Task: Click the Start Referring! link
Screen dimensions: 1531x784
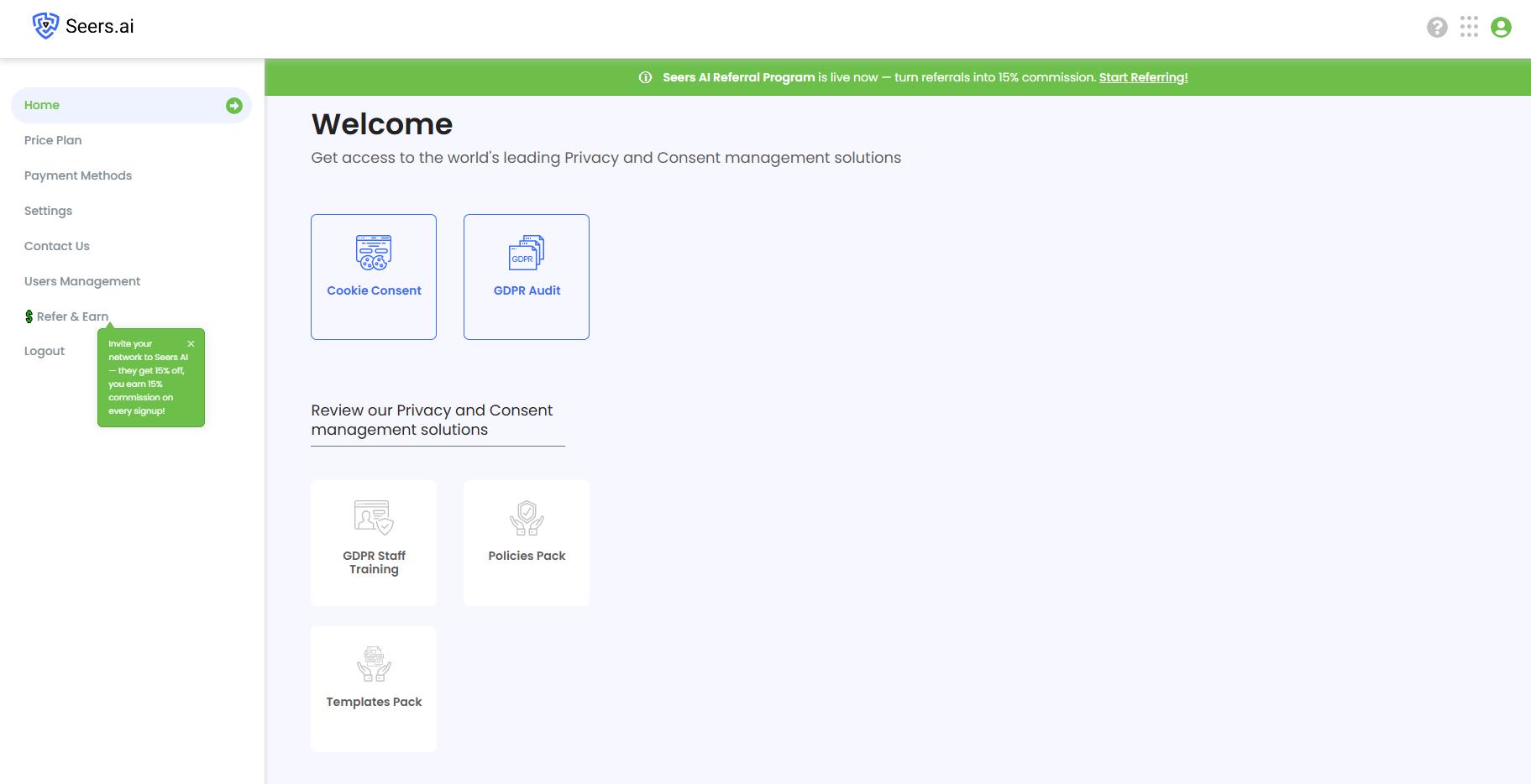Action: [x=1143, y=77]
